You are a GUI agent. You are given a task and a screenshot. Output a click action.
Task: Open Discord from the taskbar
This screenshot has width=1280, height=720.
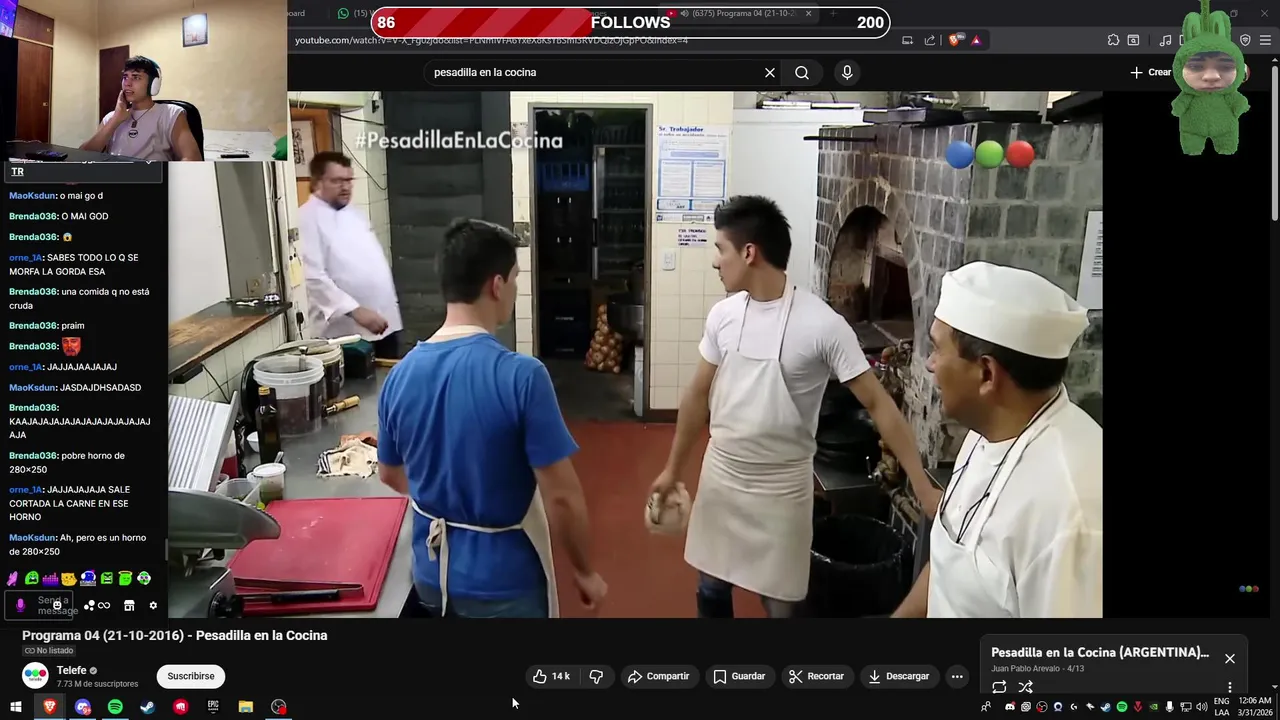[83, 707]
